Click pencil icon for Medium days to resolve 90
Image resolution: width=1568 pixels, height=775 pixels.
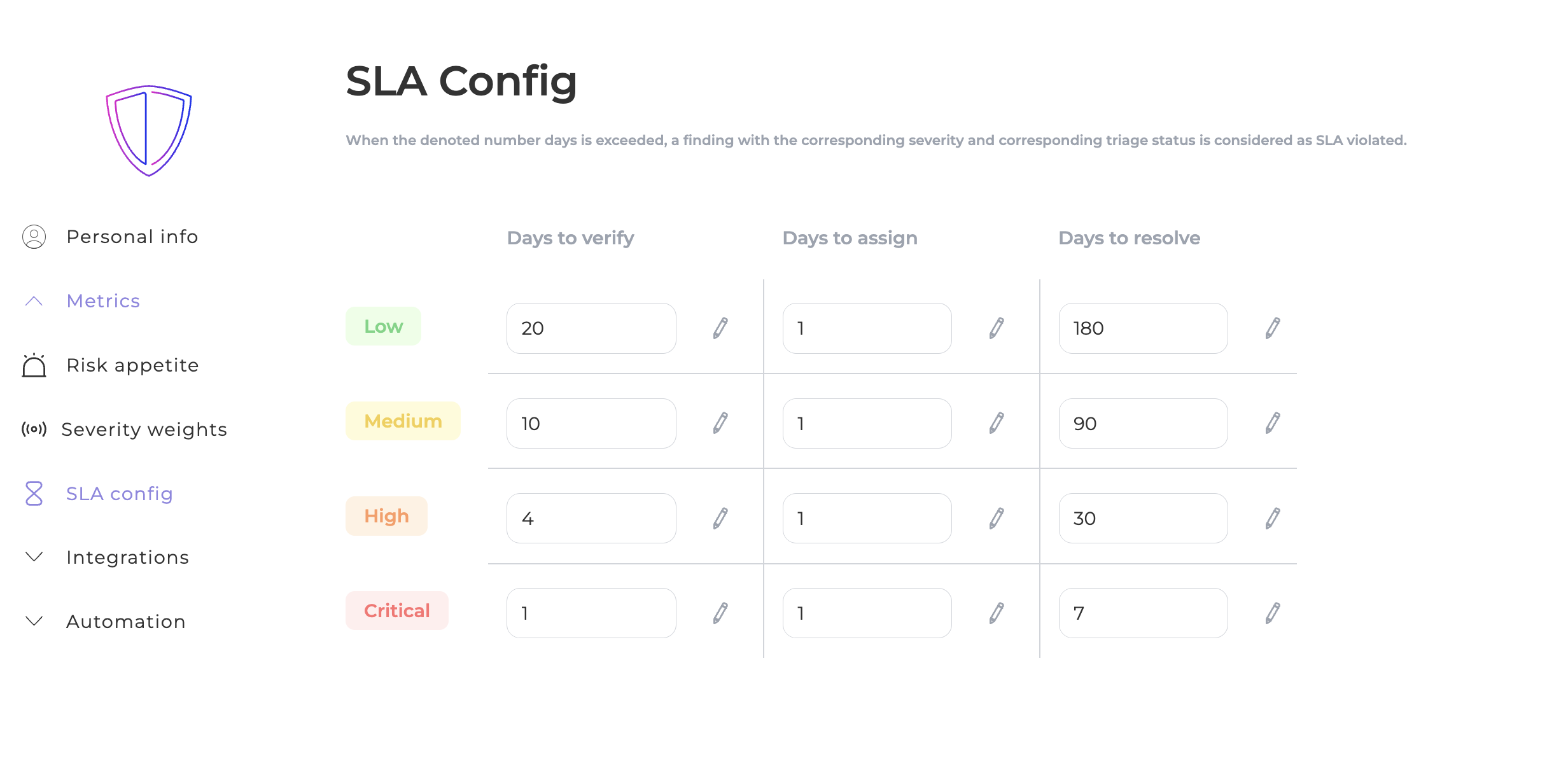[x=1273, y=423]
